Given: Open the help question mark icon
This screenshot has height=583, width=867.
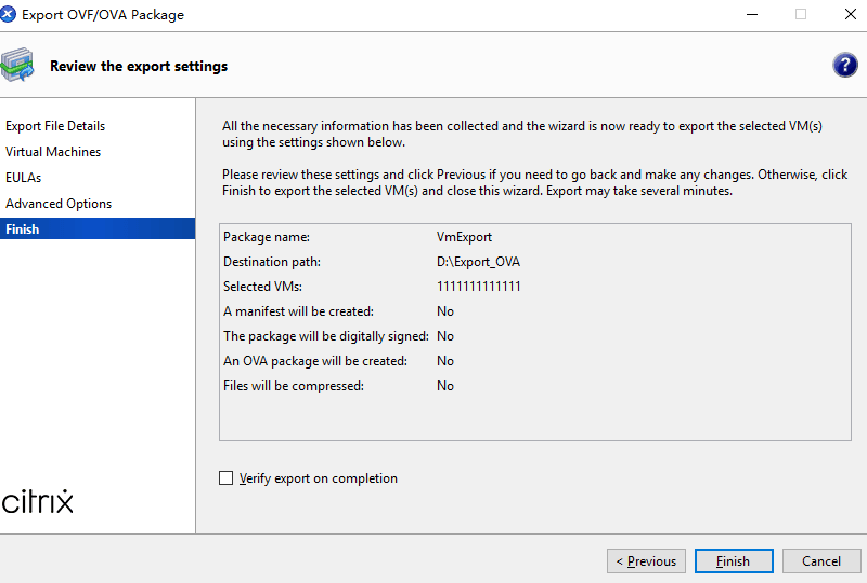Looking at the screenshot, I should [844, 65].
